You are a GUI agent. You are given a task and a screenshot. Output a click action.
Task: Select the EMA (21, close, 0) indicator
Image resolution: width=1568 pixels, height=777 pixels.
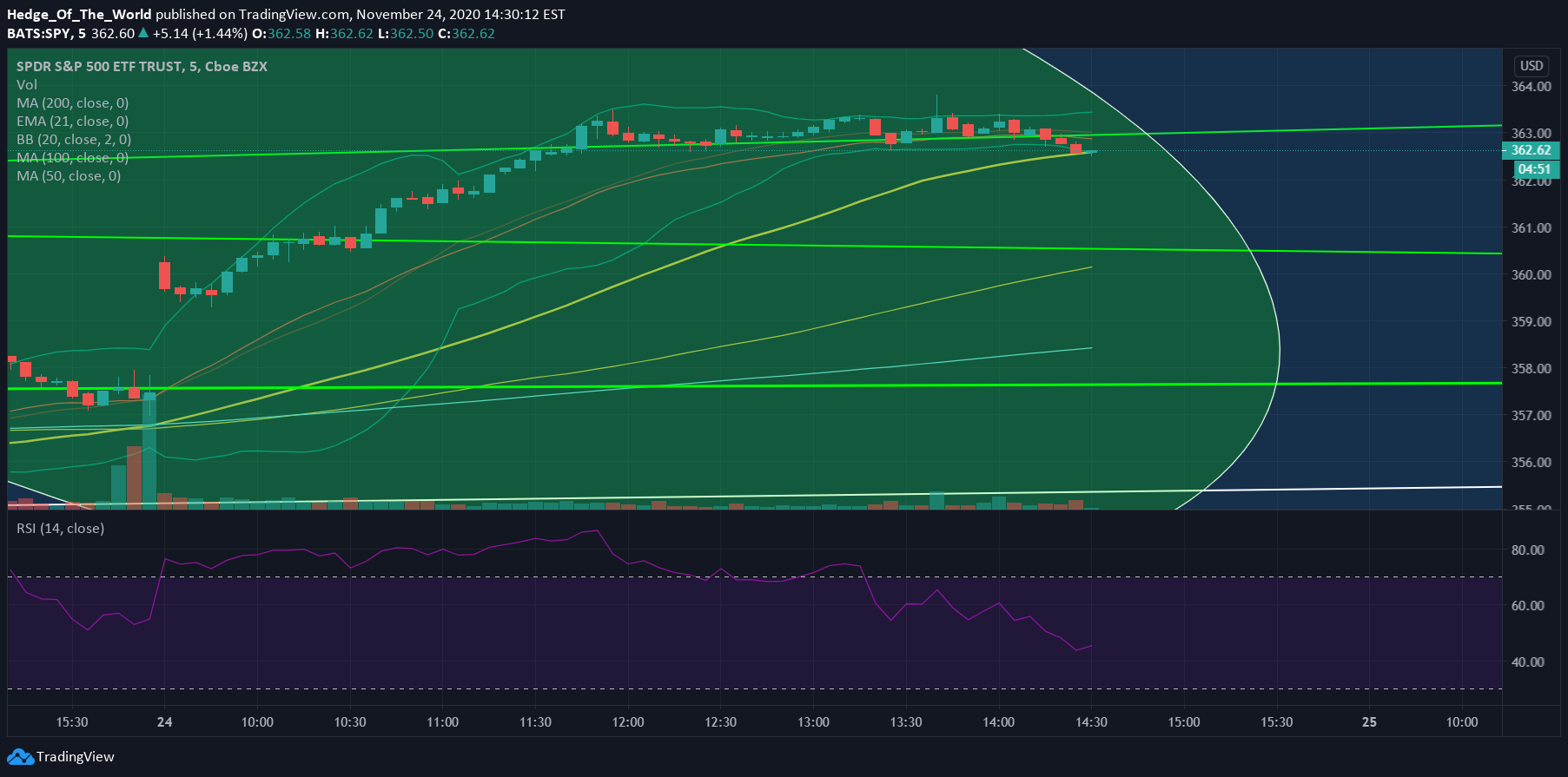(73, 122)
